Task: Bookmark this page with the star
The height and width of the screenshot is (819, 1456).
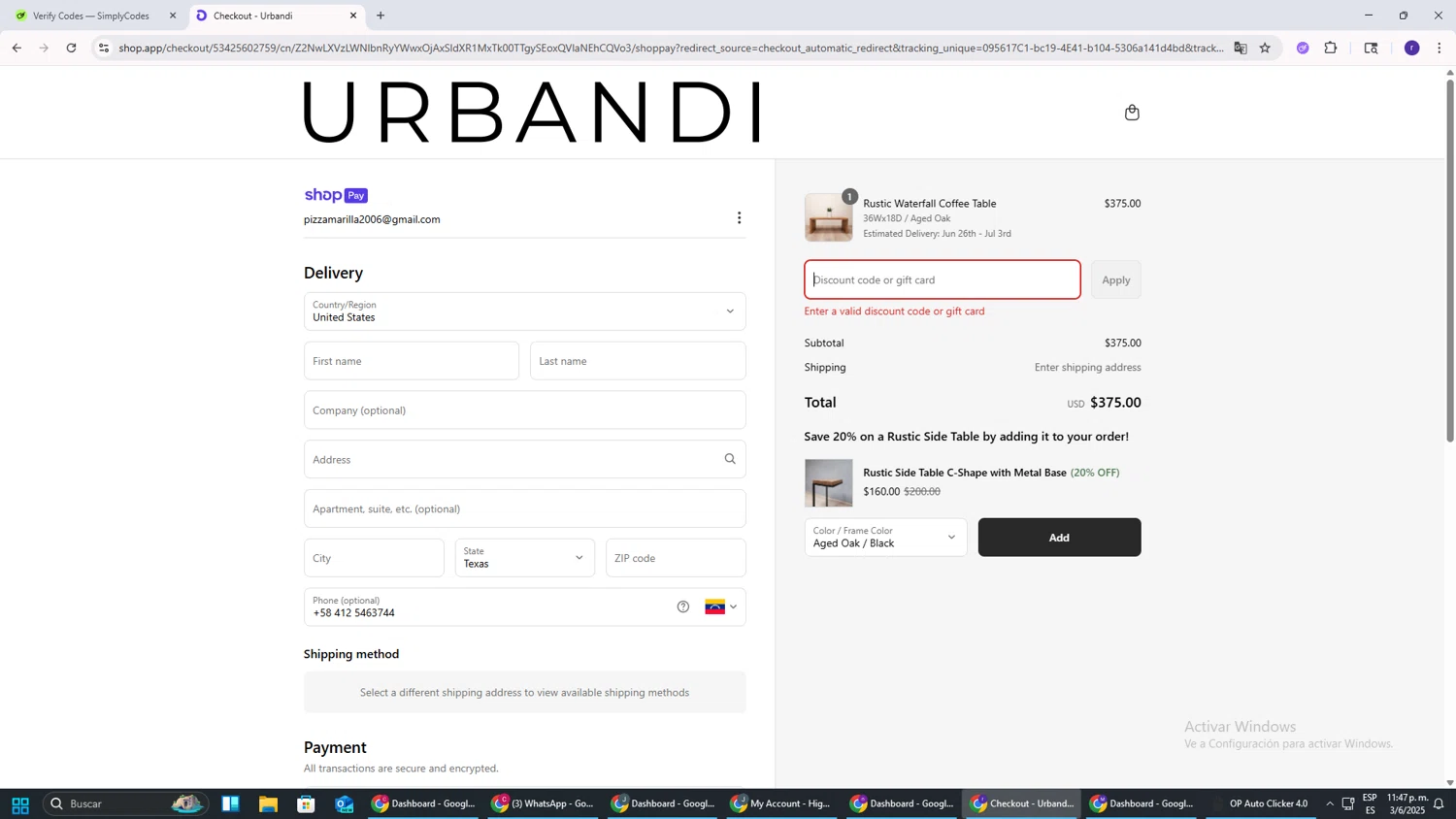Action: pos(1265,48)
